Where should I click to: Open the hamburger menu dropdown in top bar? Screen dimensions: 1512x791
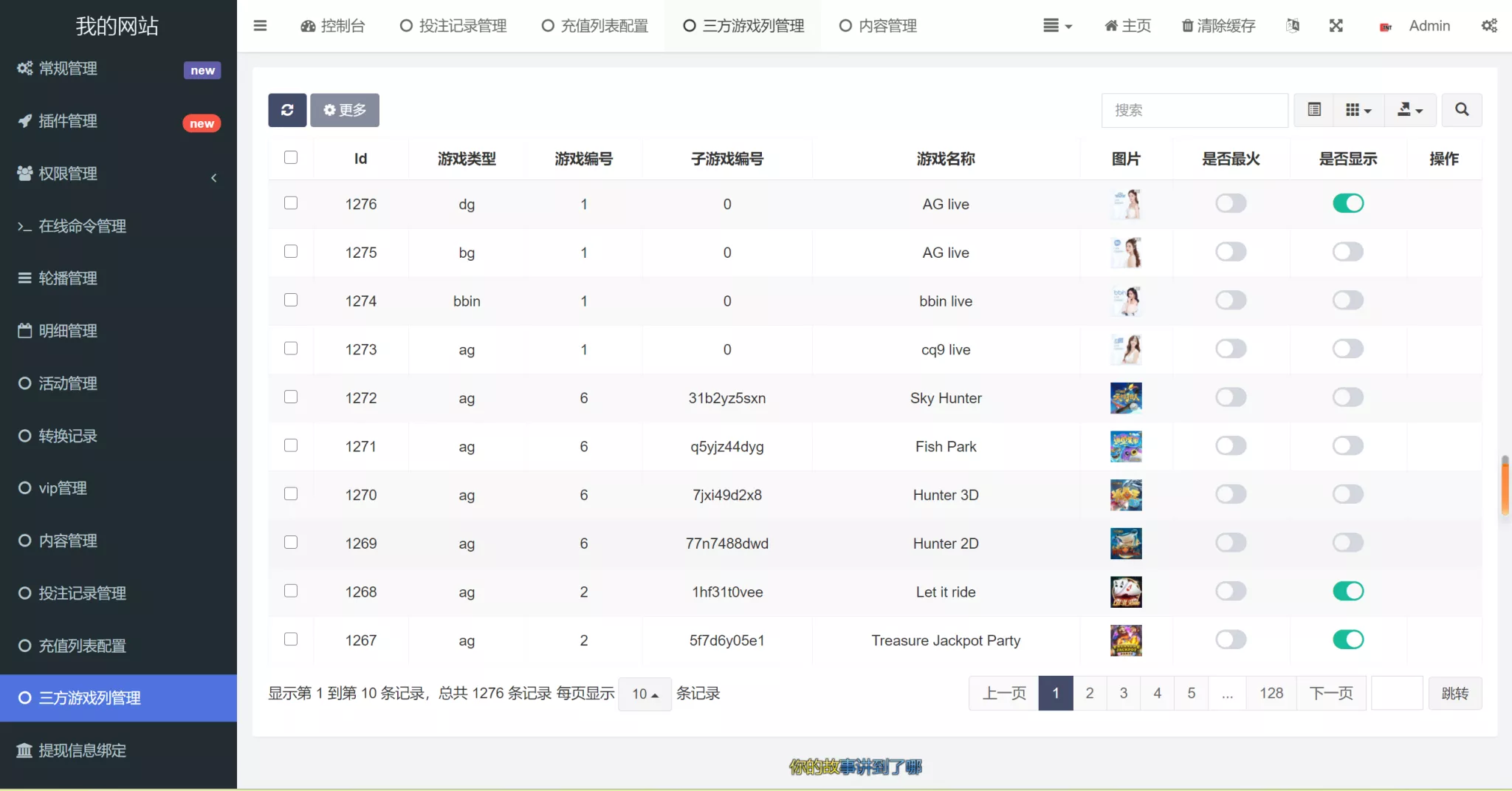(x=1057, y=26)
